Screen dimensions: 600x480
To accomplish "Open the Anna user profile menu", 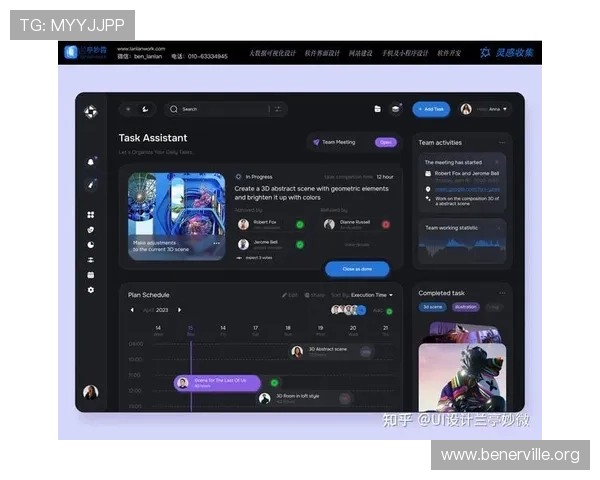I will pos(490,109).
